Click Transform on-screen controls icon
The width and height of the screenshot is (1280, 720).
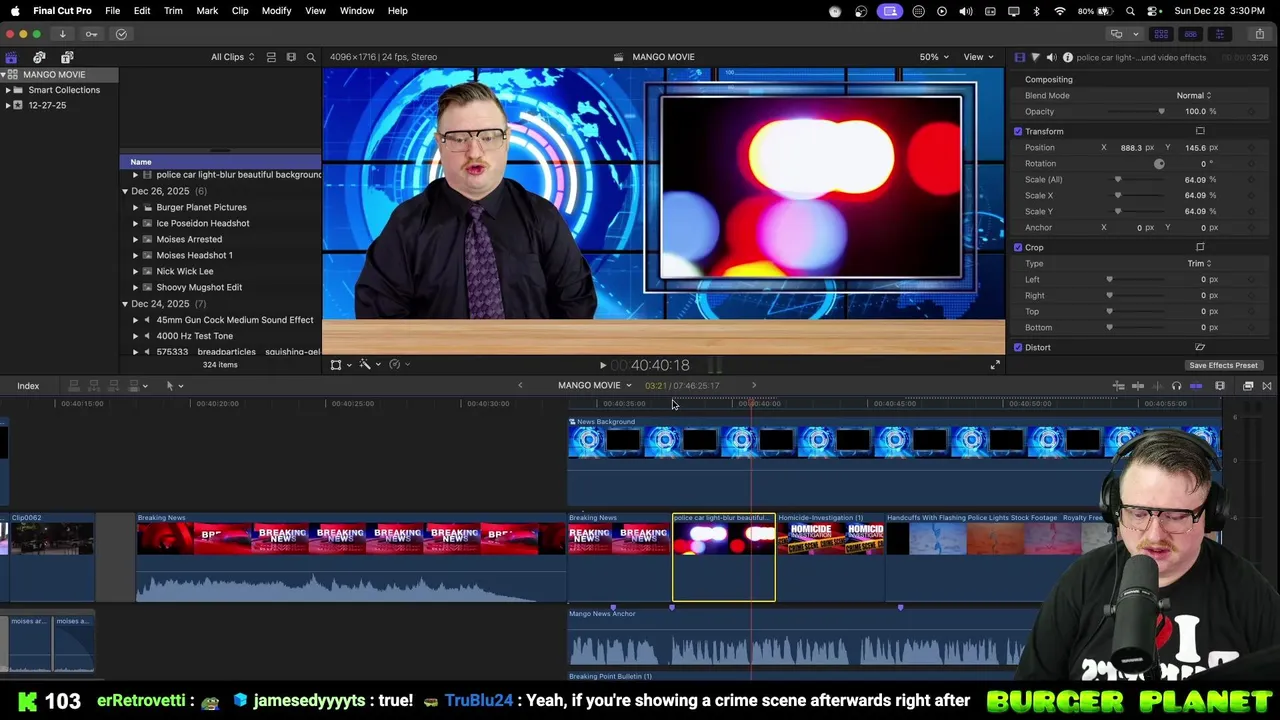(1200, 131)
